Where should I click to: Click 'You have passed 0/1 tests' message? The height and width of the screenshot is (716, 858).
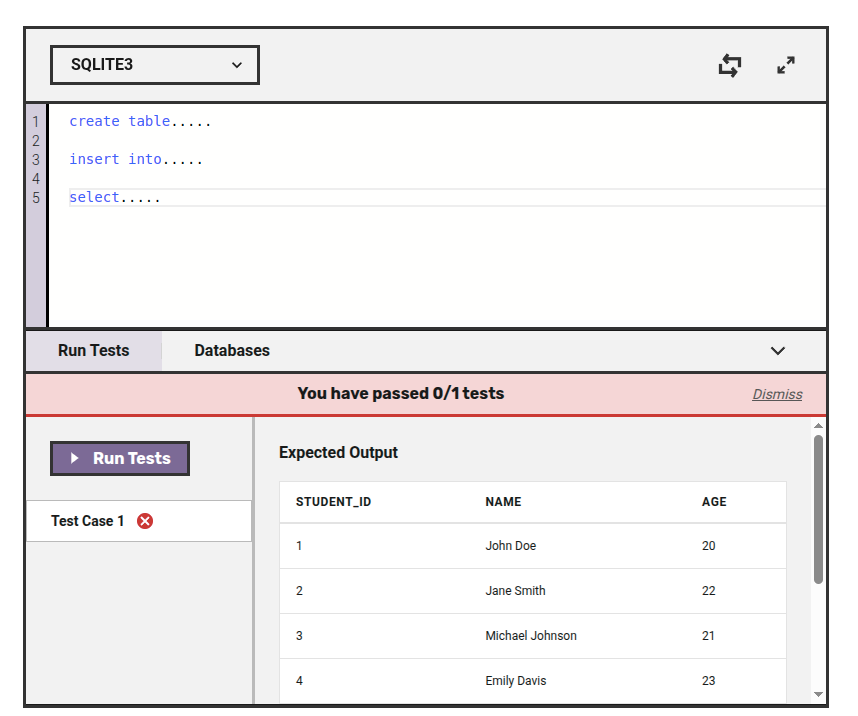coord(401,393)
